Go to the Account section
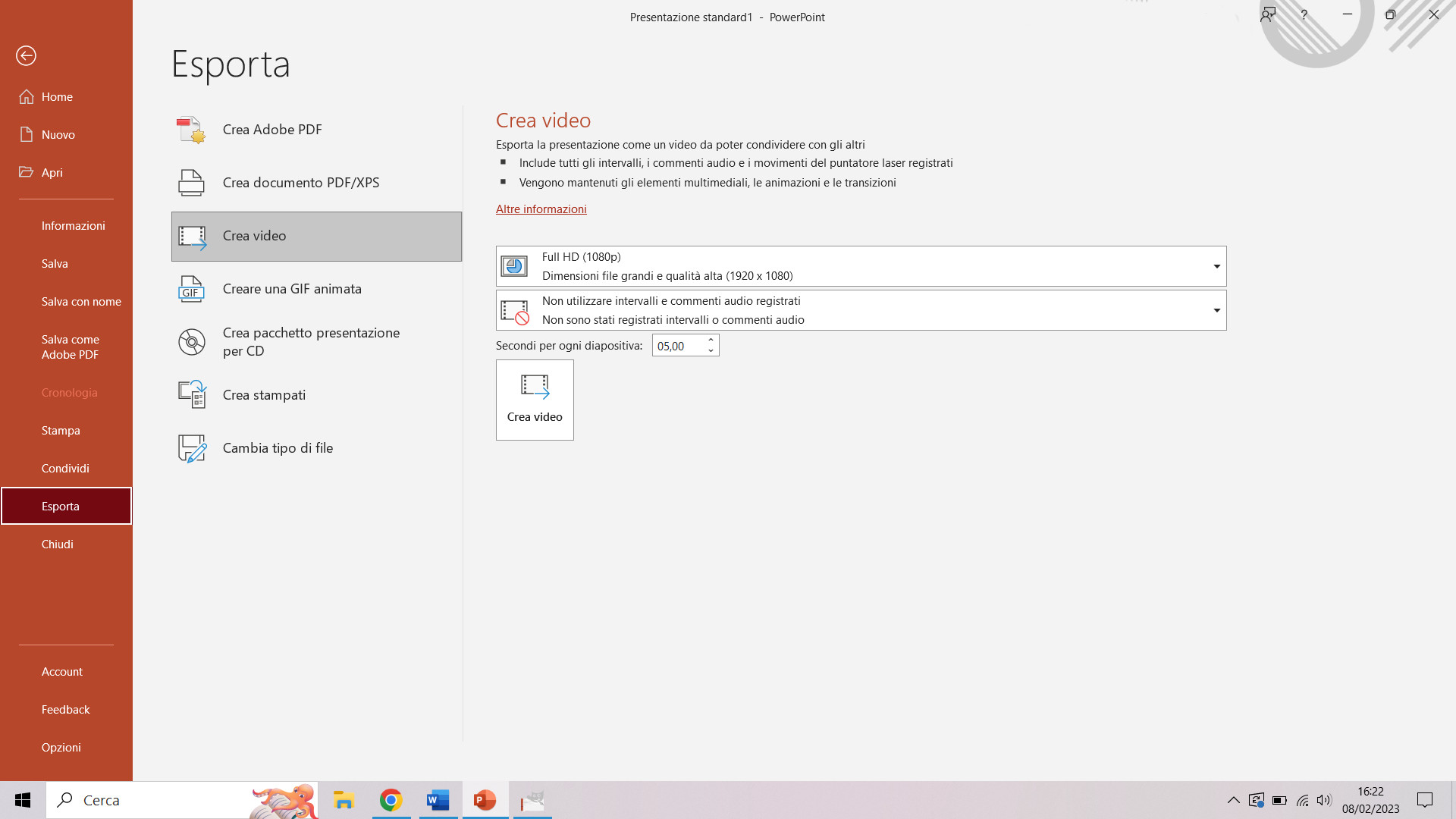 tap(61, 671)
